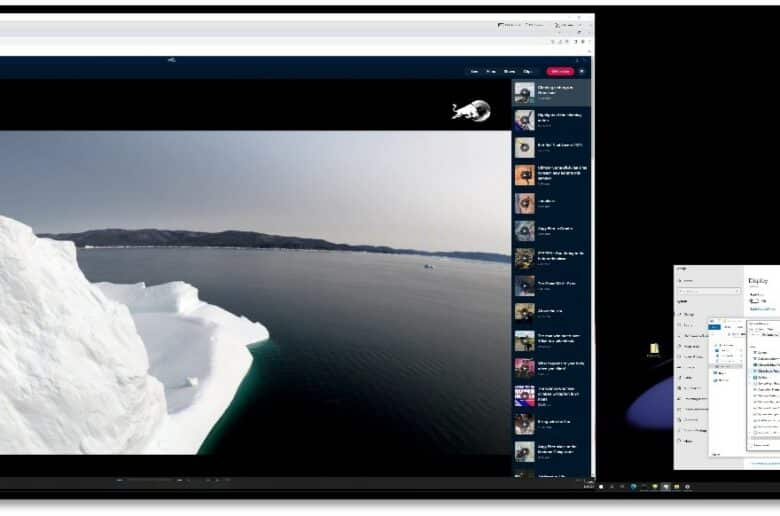Click the blue link below the Display heading in Settings
This screenshot has height=516, width=780.
pos(763,309)
